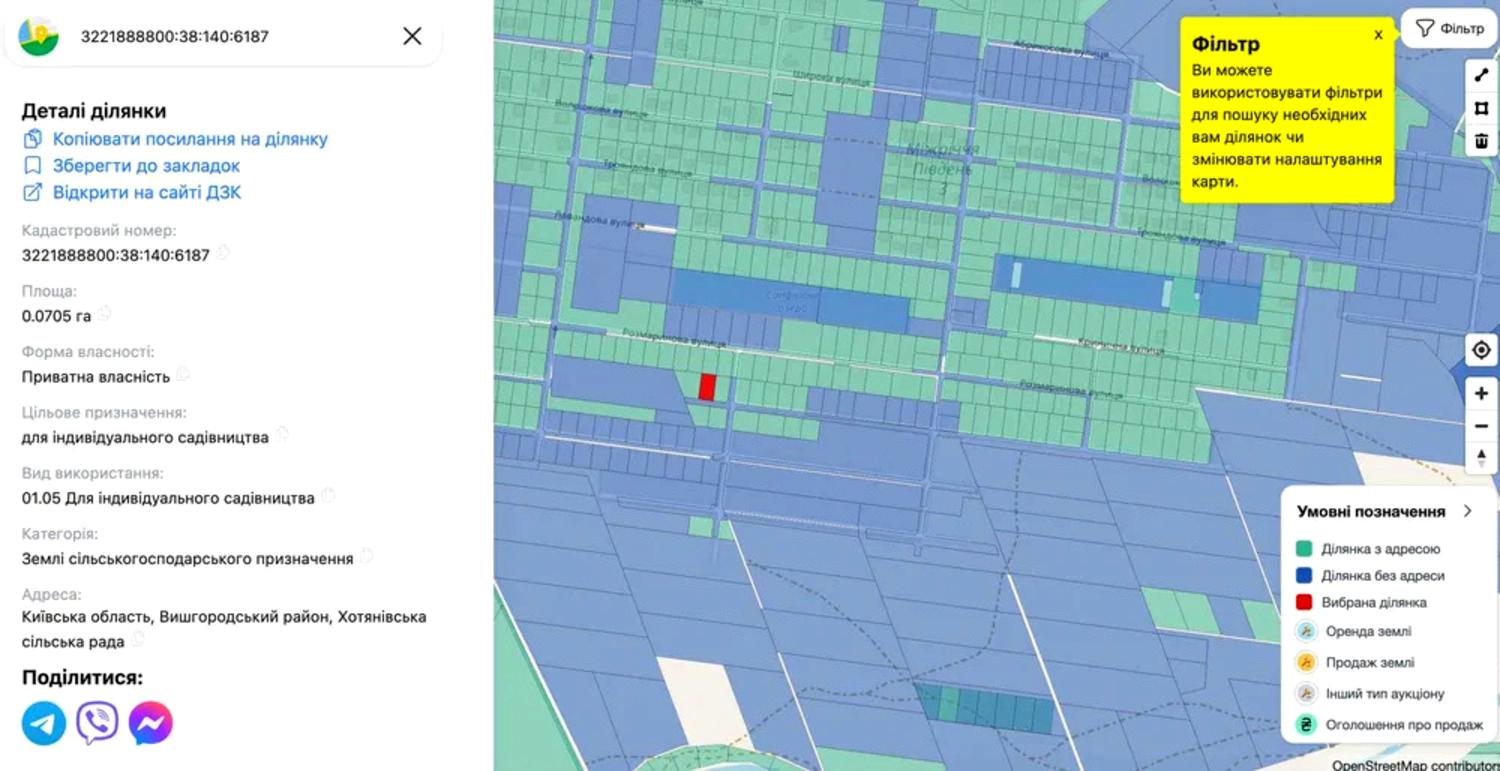Click the green 'Ділянка з адресою' legend swatch
Screen dimensions: 1500x771
pyautogui.click(x=1304, y=549)
